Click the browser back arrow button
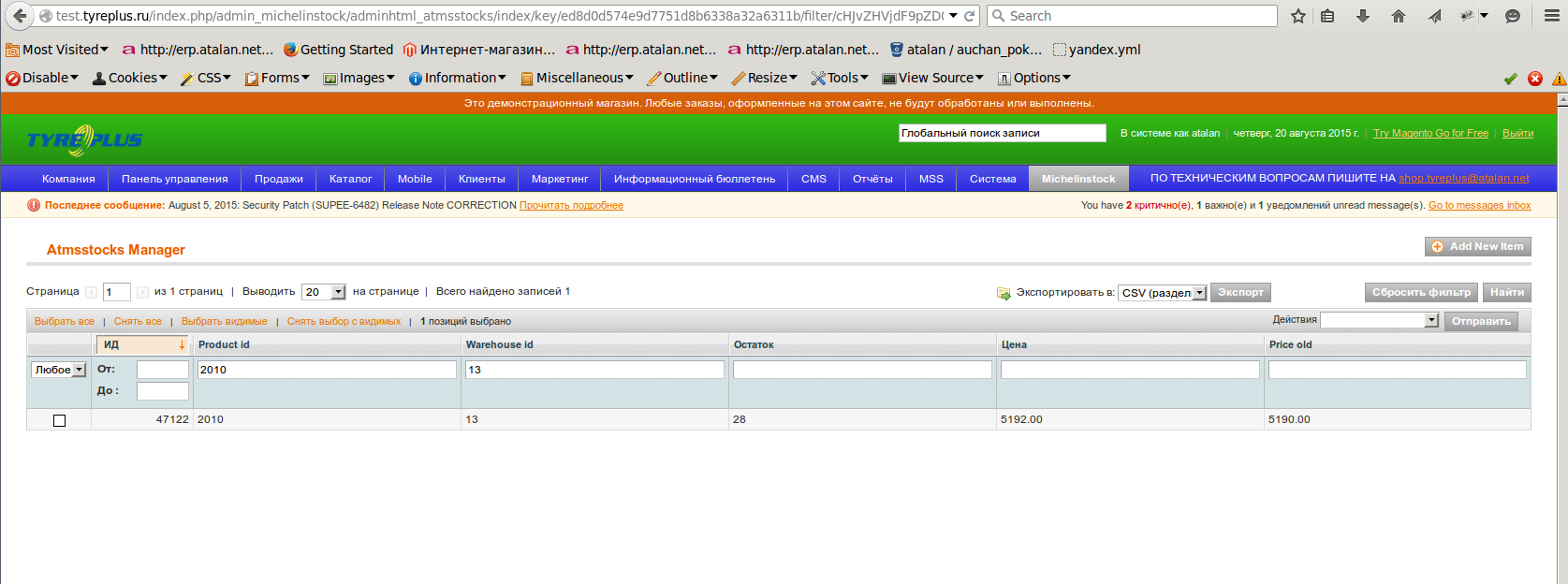The image size is (1568, 584). (20, 16)
